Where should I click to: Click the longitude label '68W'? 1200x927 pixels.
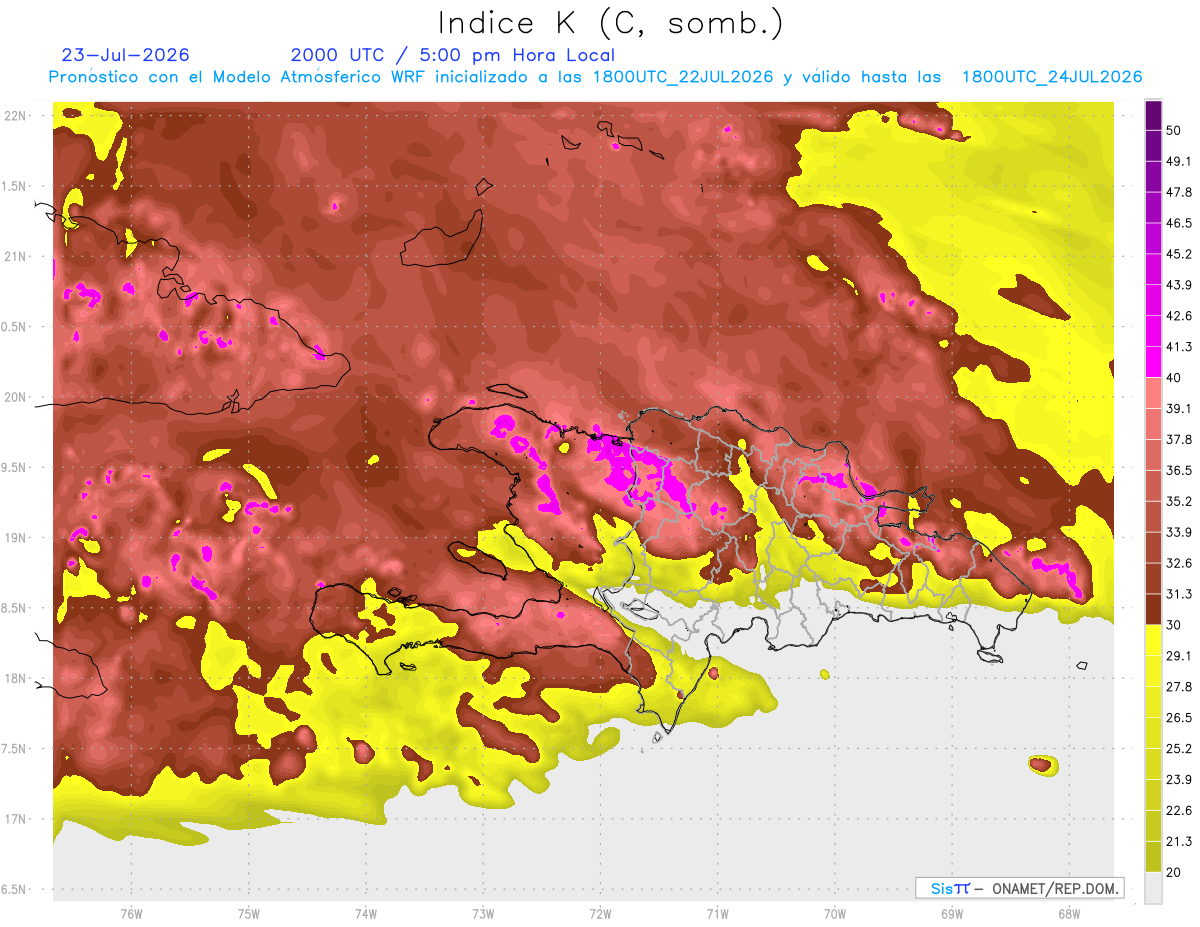[x=1068, y=913]
